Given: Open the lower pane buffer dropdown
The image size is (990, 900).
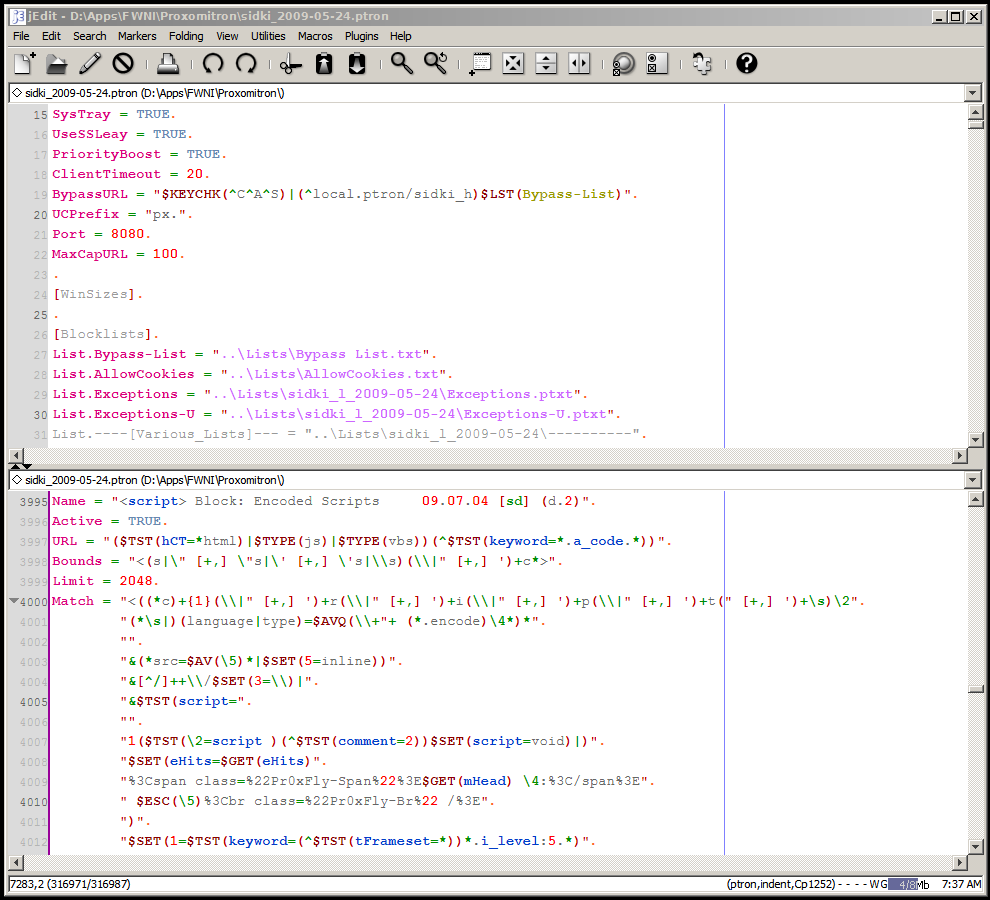Looking at the screenshot, I should [x=973, y=480].
